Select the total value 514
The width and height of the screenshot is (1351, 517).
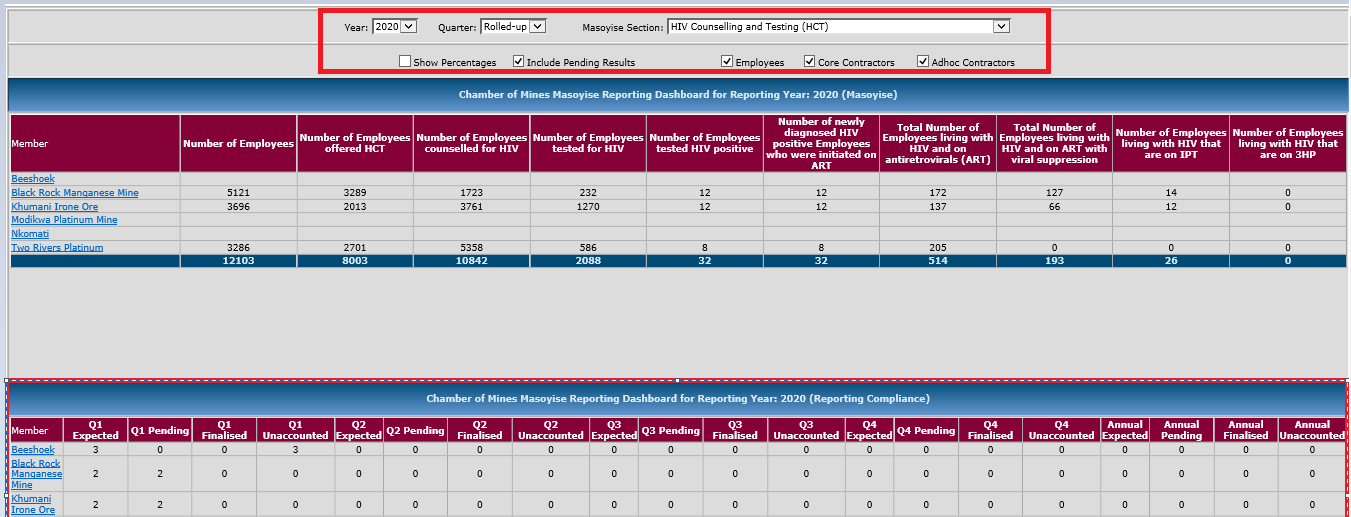[x=938, y=261]
